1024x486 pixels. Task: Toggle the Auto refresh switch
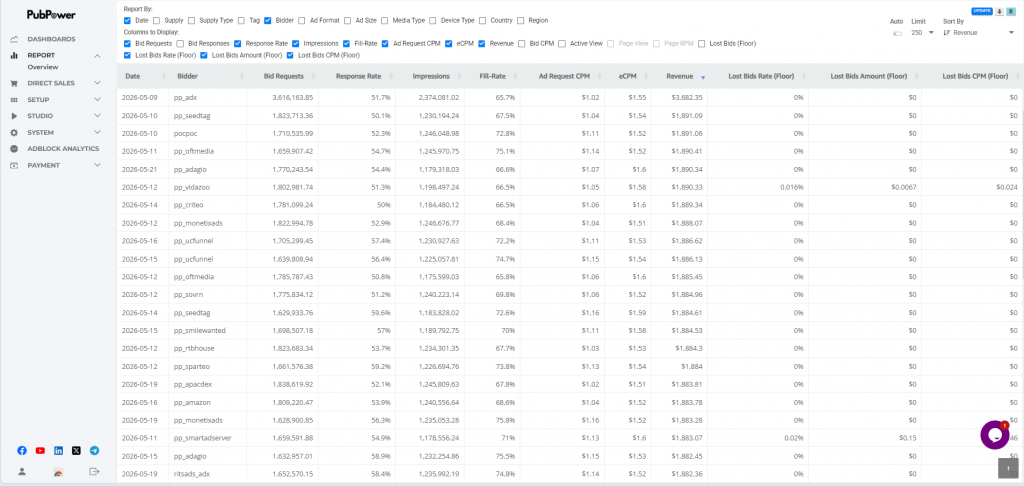(x=897, y=33)
